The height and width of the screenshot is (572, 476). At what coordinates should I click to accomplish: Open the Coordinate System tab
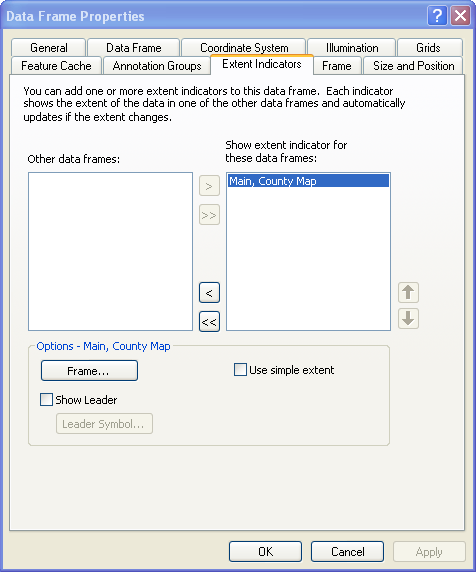point(244,47)
